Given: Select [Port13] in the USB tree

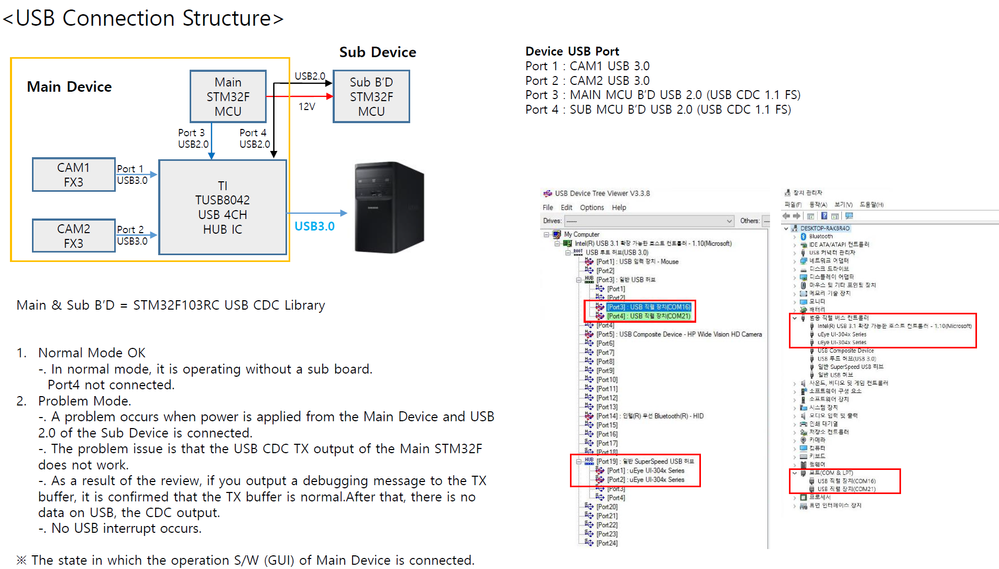Looking at the screenshot, I should (607, 407).
